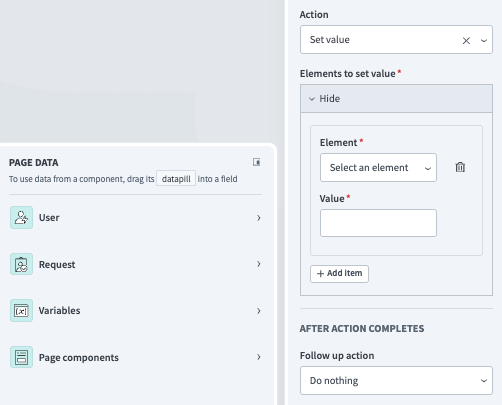Click the Variables icon
502x405 pixels.
pyautogui.click(x=21, y=310)
